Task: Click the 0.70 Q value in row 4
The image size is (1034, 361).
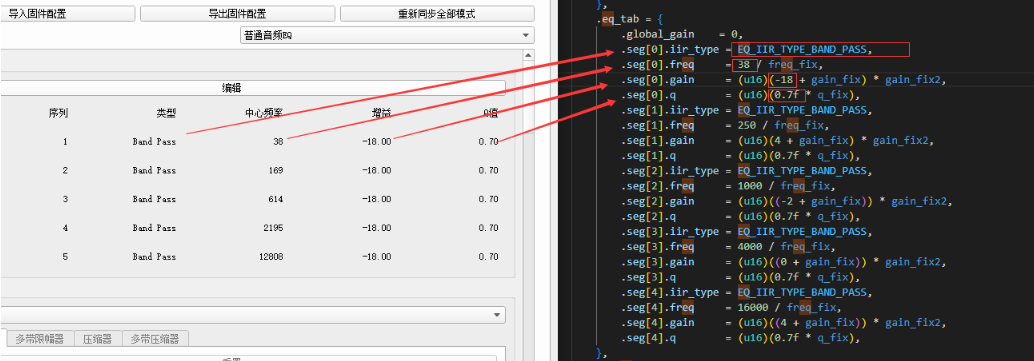Action: coord(489,228)
